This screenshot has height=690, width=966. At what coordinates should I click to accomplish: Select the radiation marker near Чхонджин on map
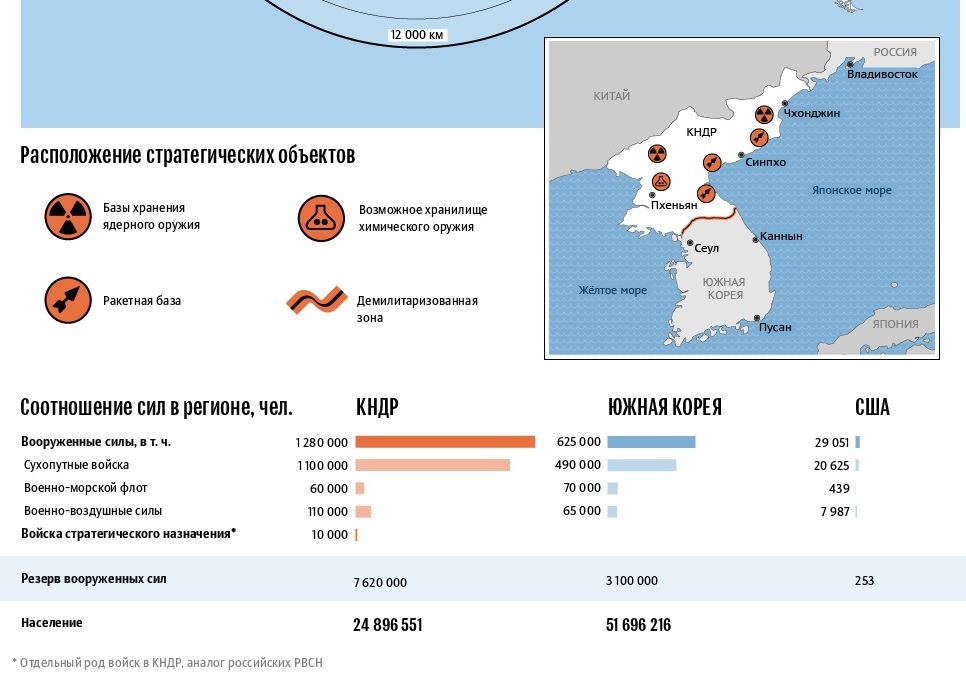764,115
